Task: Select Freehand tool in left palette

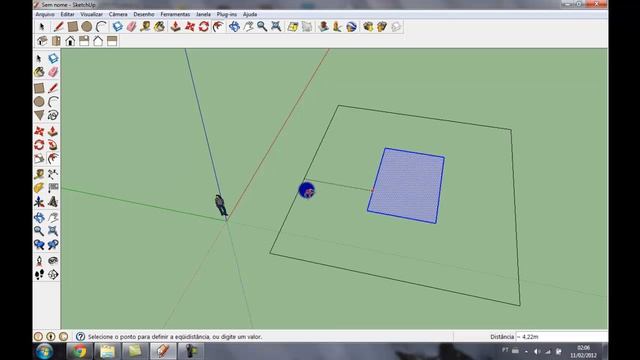Action: [x=53, y=115]
